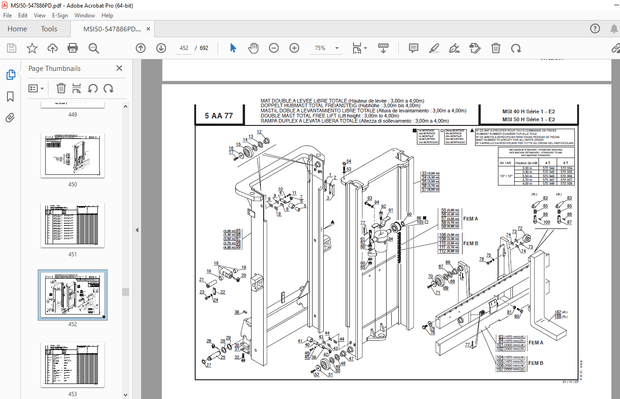Select the Highlight text pen tool
This screenshot has height=399, width=620.
click(x=434, y=48)
